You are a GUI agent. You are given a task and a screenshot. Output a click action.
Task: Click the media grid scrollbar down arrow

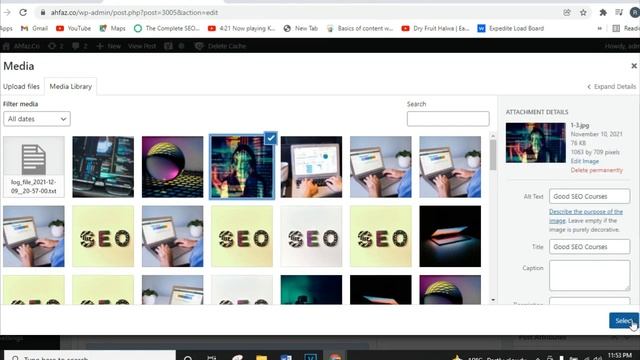[493, 300]
